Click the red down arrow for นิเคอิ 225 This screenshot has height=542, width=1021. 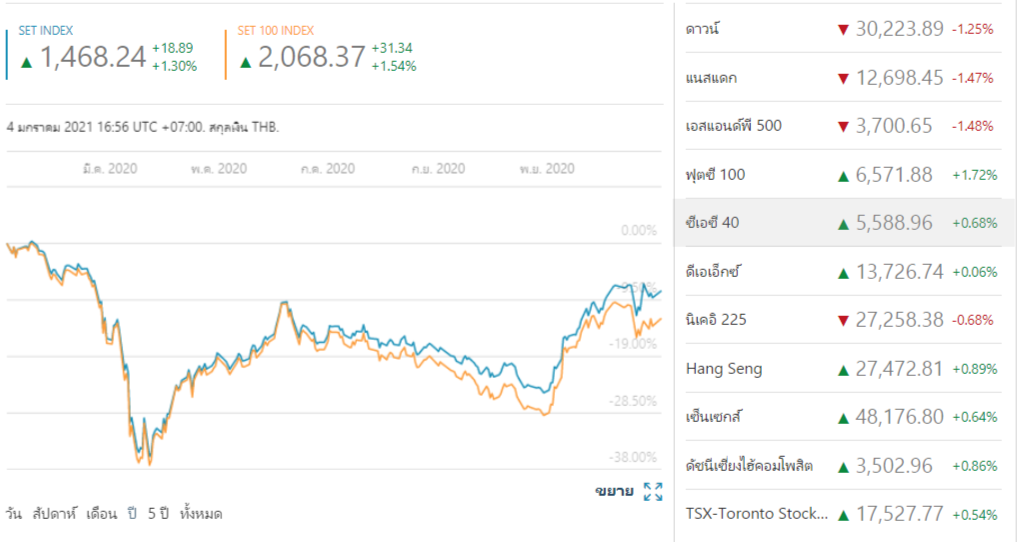click(843, 320)
